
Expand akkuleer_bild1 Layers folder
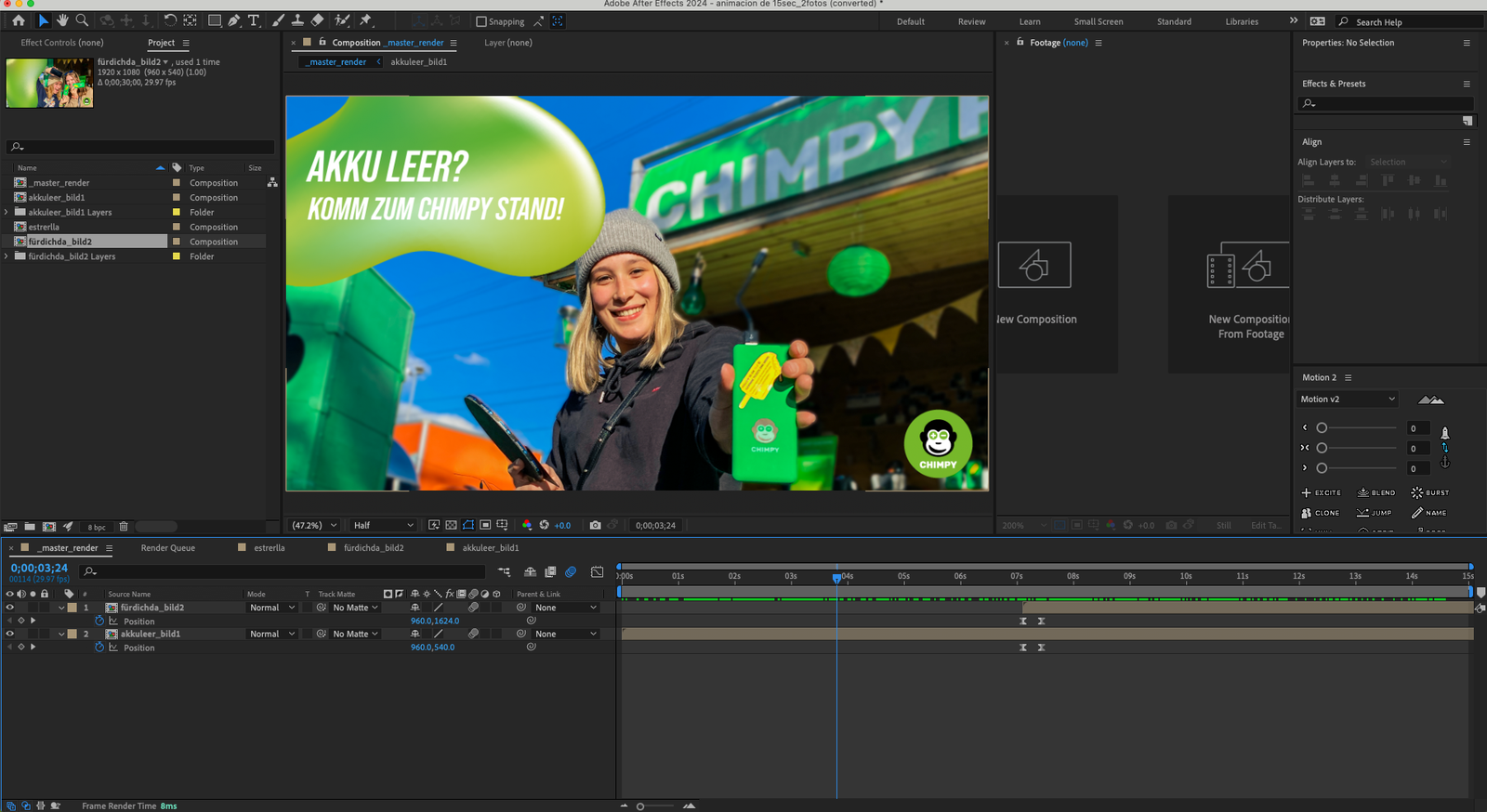click(x=7, y=212)
